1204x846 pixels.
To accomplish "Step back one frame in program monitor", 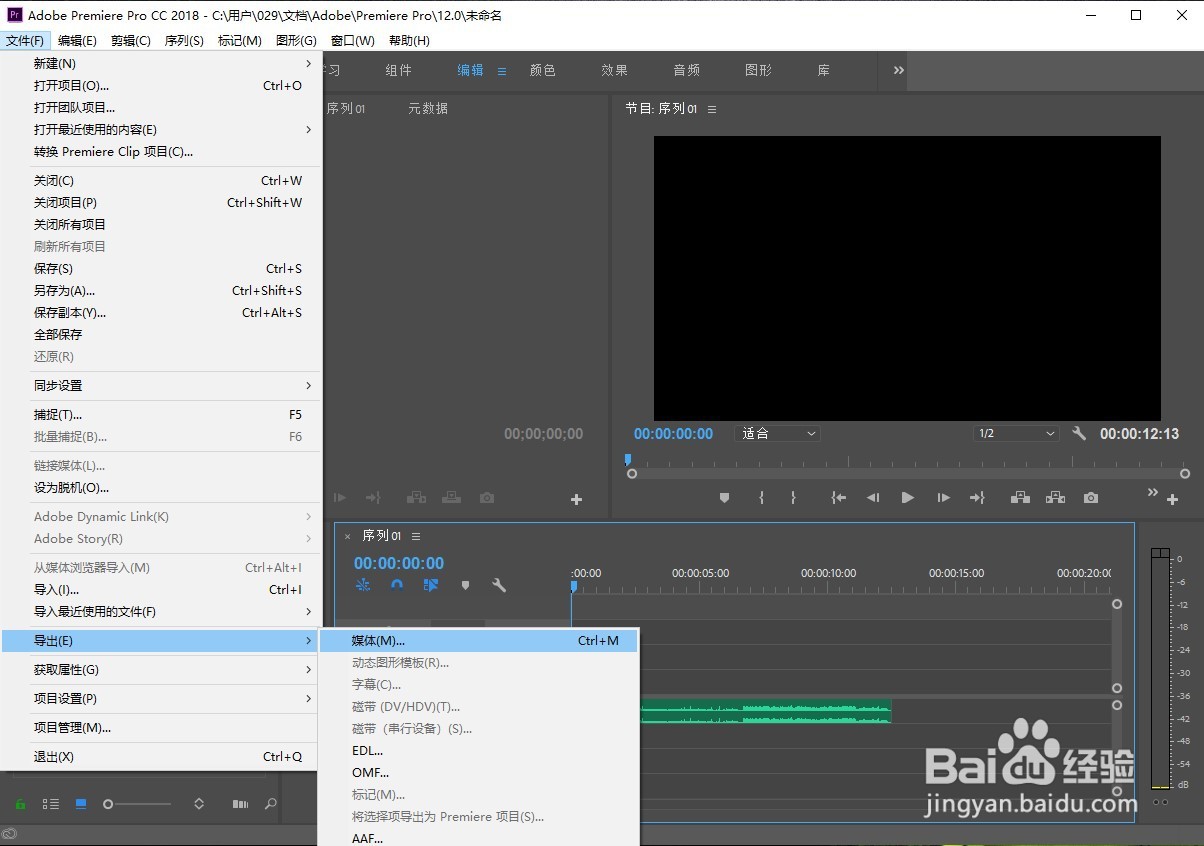I will click(x=873, y=498).
